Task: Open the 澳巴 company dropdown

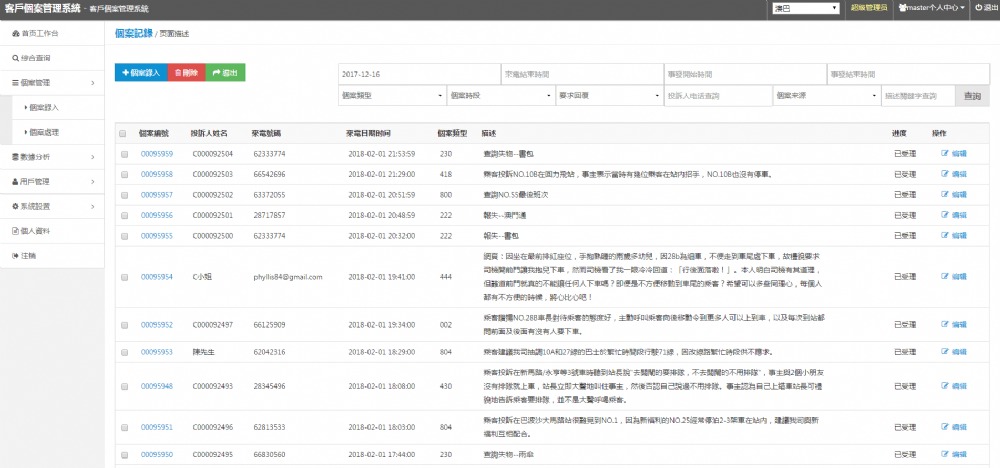Action: [805, 8]
